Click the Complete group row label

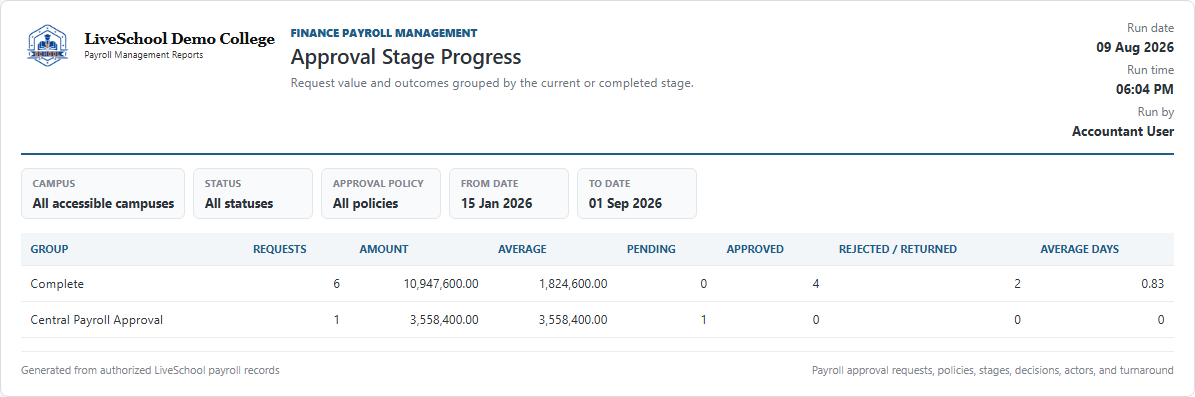click(x=57, y=284)
